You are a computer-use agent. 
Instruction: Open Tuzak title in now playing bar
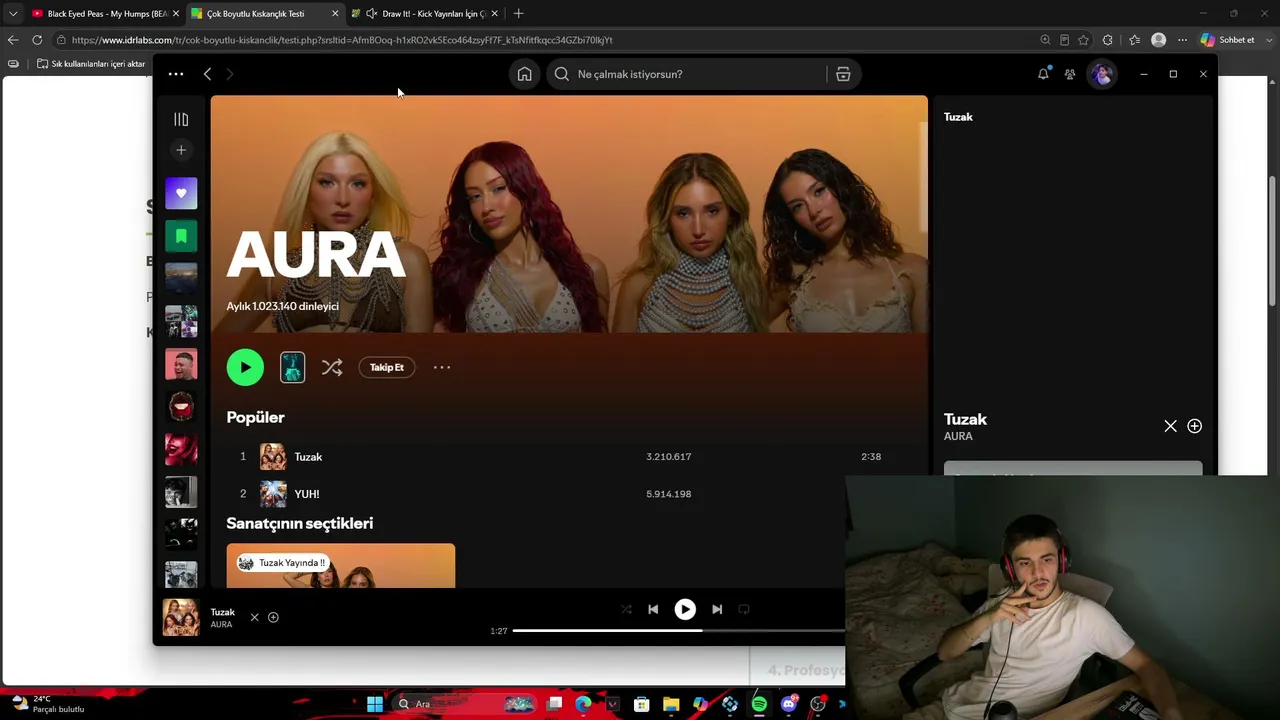coord(223,612)
